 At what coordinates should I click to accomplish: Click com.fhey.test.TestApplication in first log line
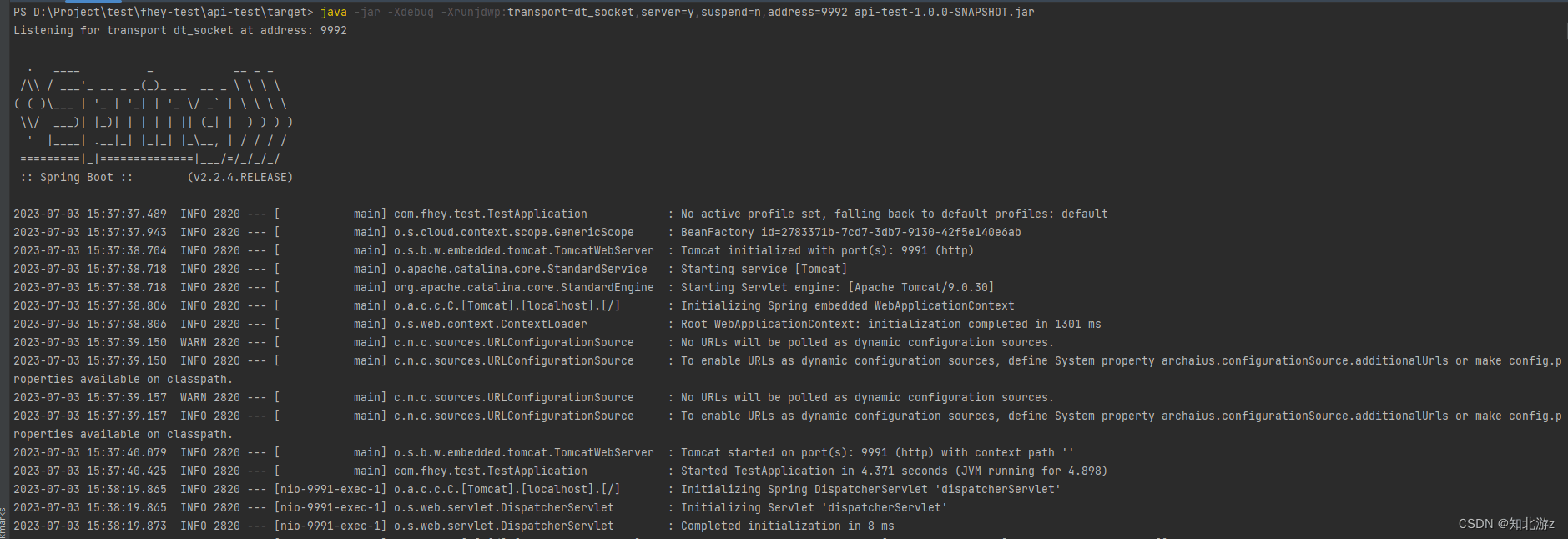coord(491,214)
